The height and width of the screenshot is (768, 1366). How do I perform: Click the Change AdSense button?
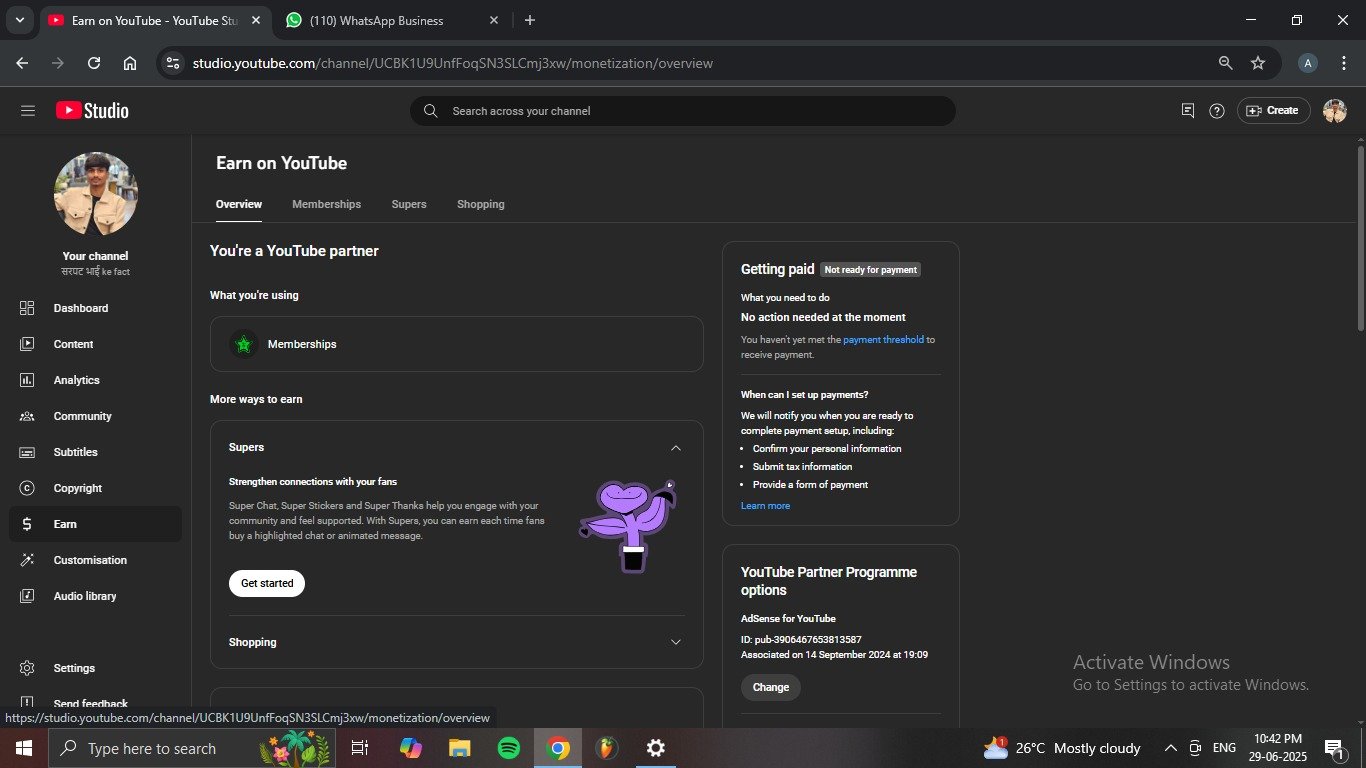[771, 687]
